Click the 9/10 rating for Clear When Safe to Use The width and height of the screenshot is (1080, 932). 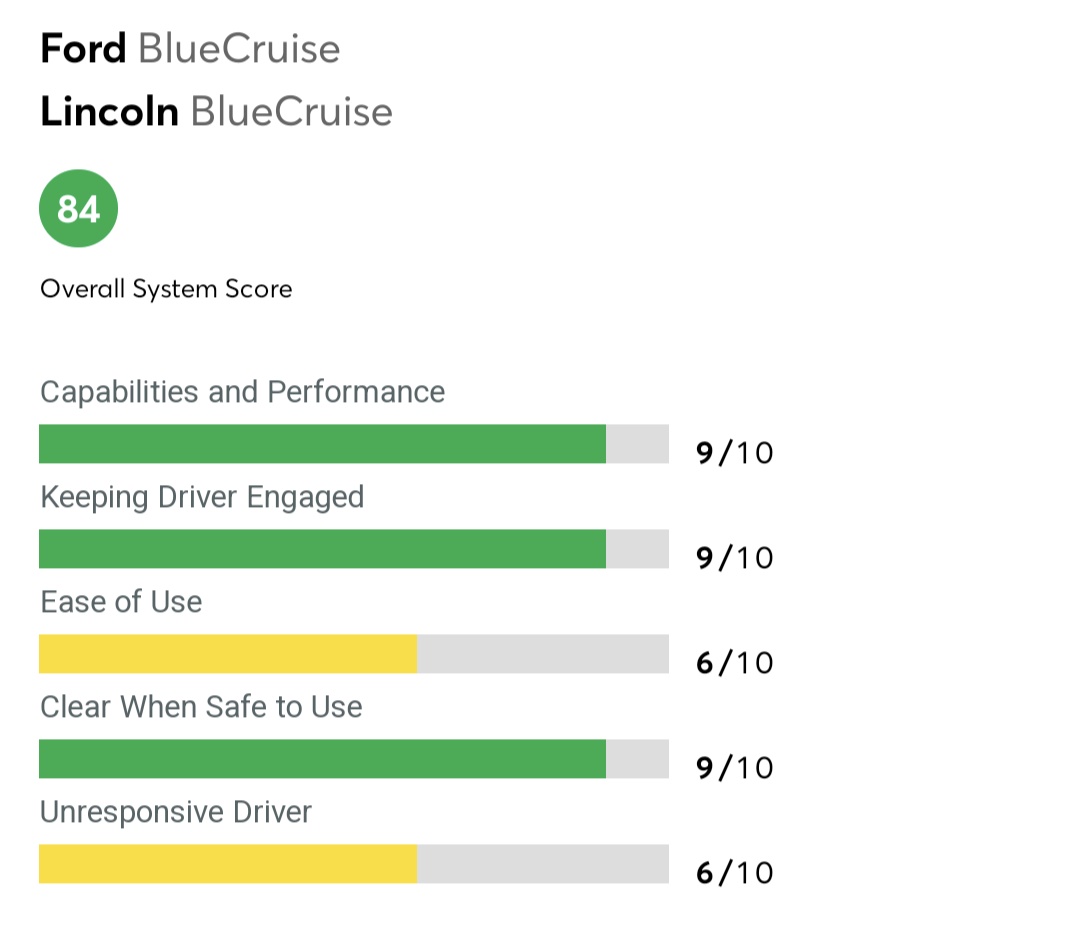point(734,768)
